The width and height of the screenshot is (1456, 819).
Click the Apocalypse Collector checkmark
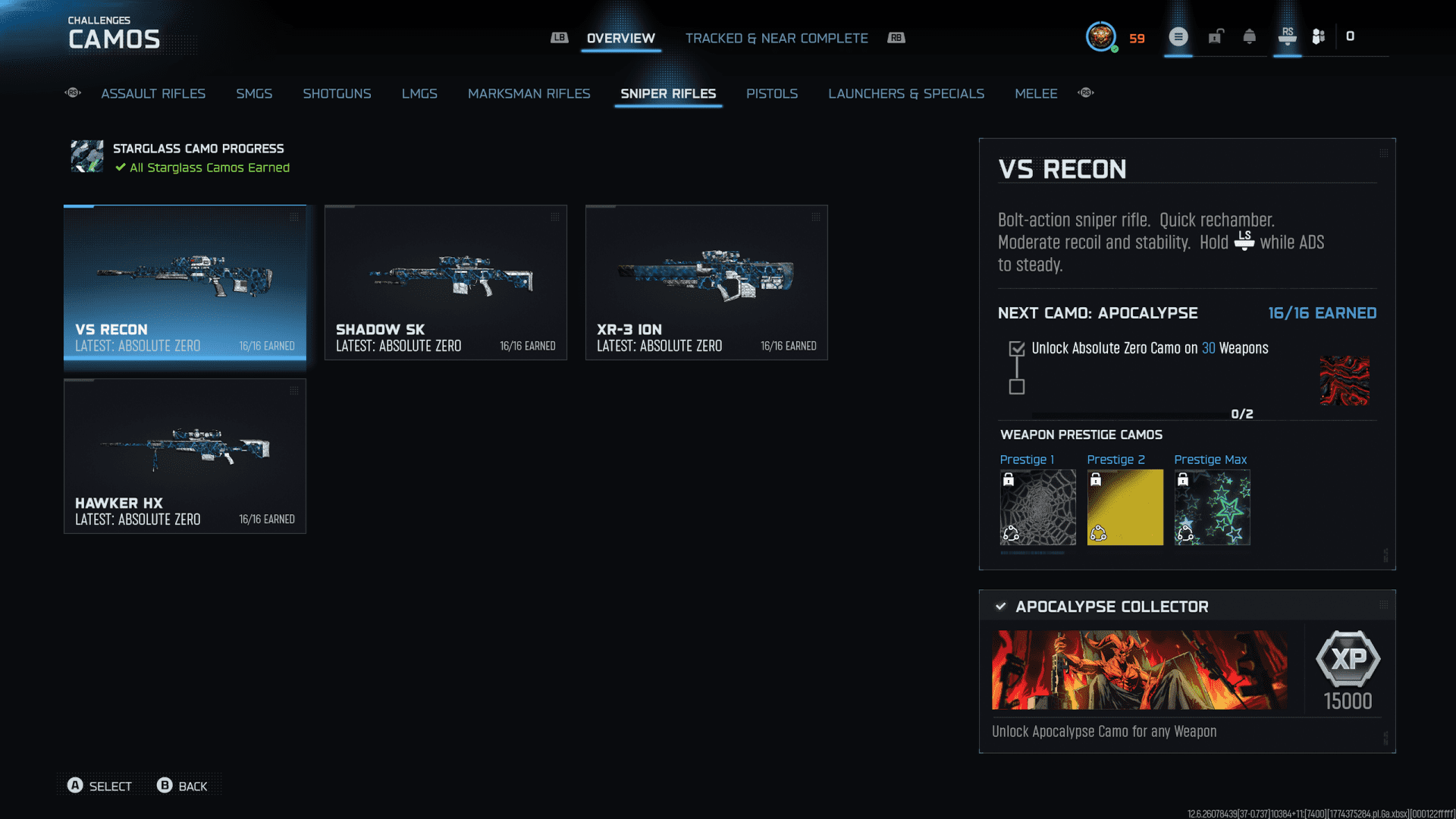(1000, 606)
